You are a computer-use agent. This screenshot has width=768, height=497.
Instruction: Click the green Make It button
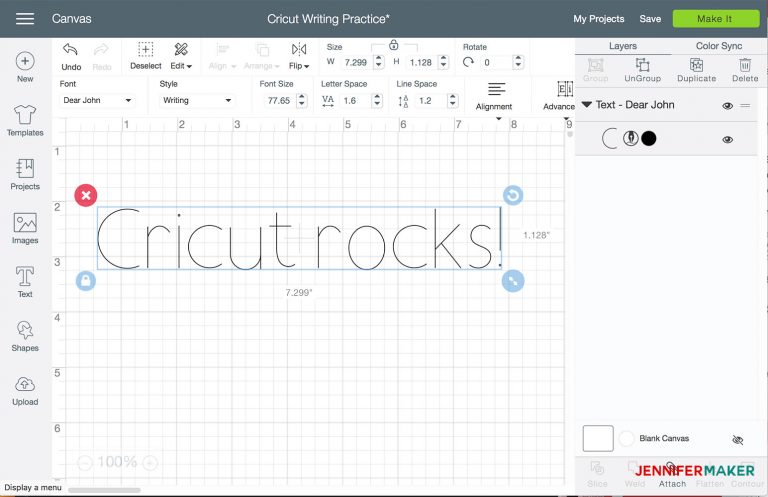716,19
